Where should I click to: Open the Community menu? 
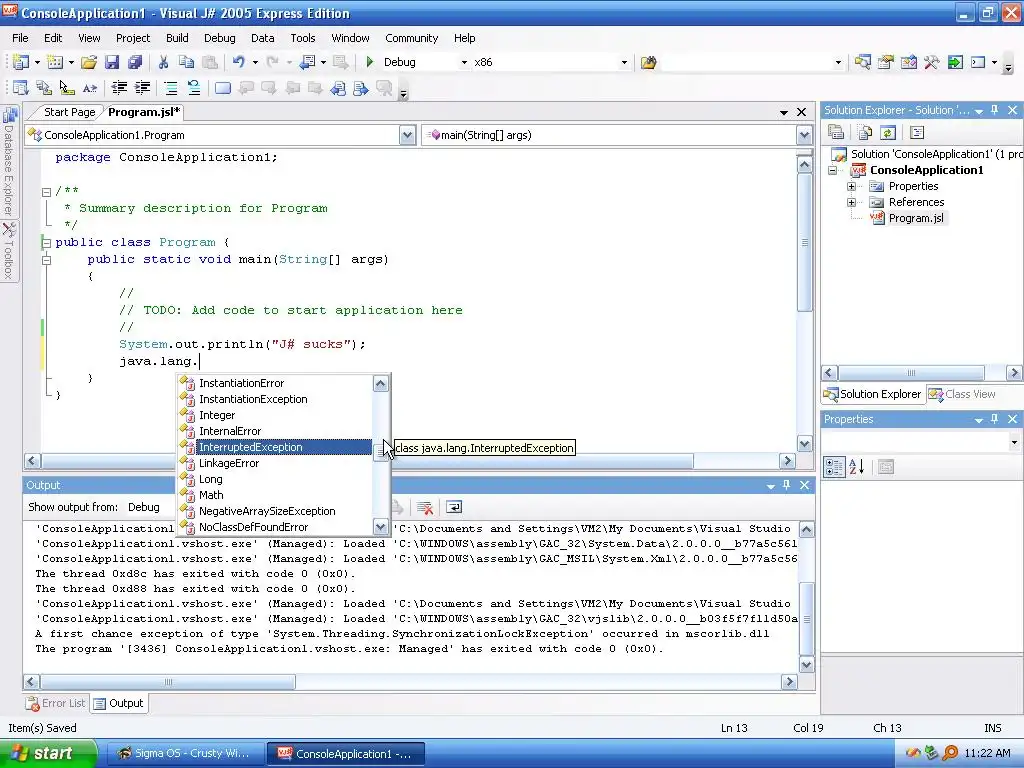coord(411,38)
